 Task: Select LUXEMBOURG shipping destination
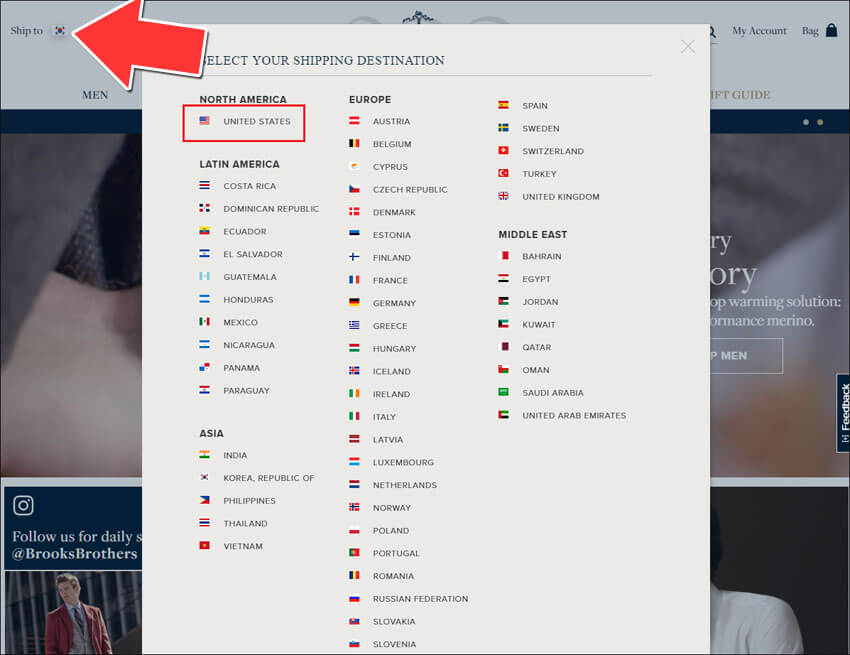point(403,463)
